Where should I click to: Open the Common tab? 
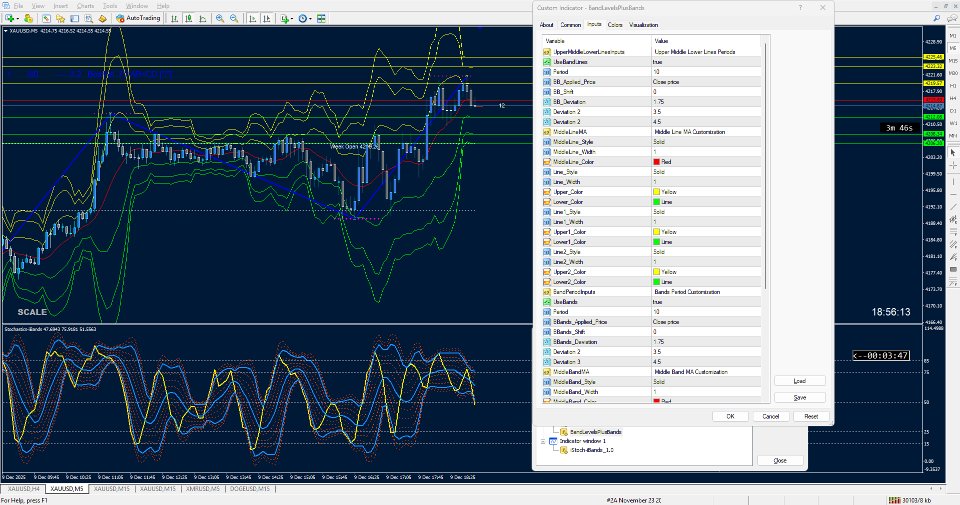[x=571, y=24]
